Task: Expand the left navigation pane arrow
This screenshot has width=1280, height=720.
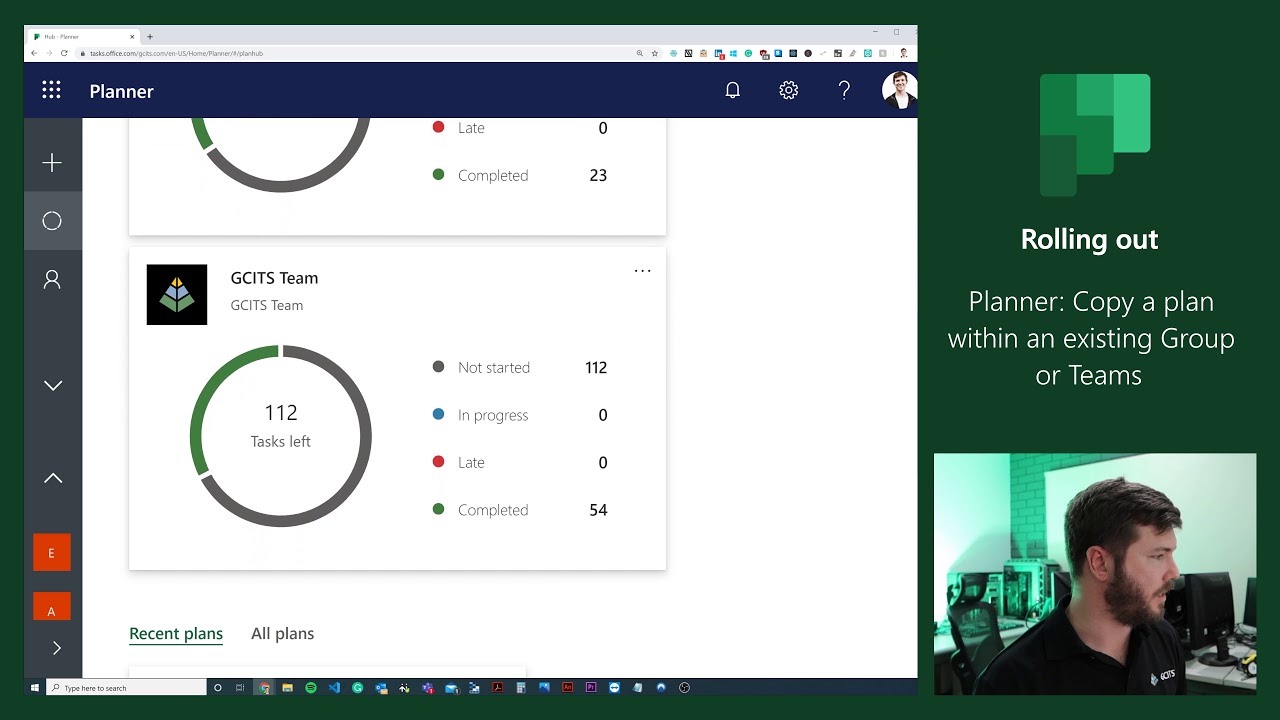Action: pos(57,648)
